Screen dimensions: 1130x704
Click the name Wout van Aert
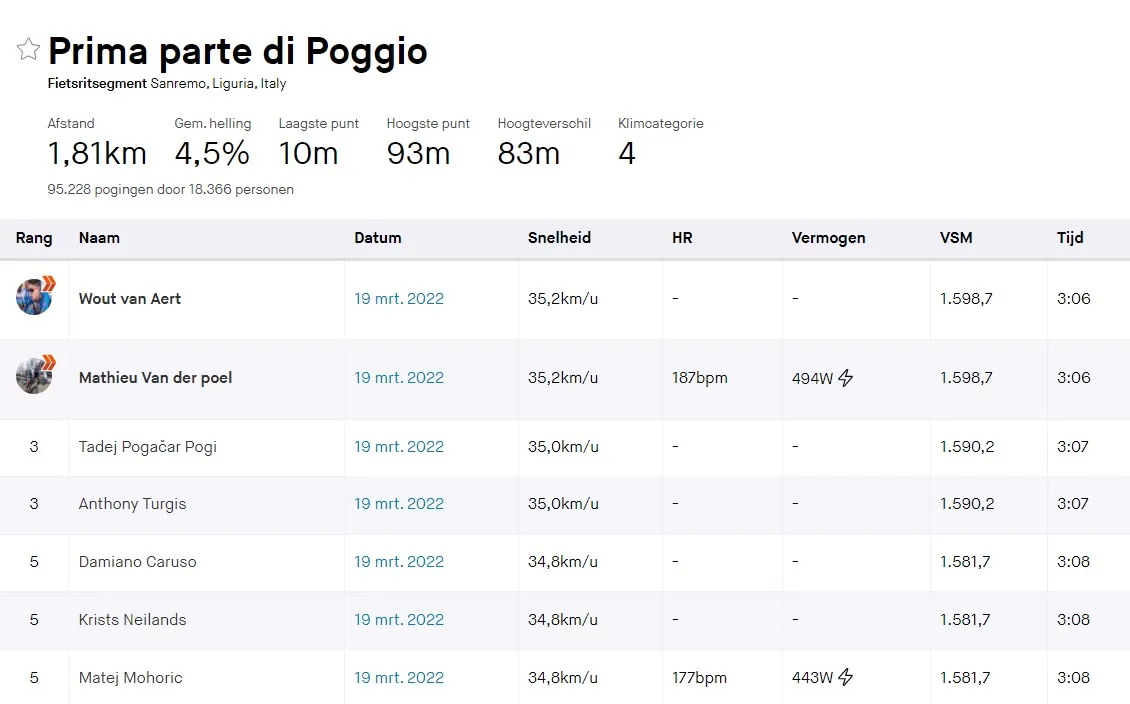pyautogui.click(x=130, y=298)
